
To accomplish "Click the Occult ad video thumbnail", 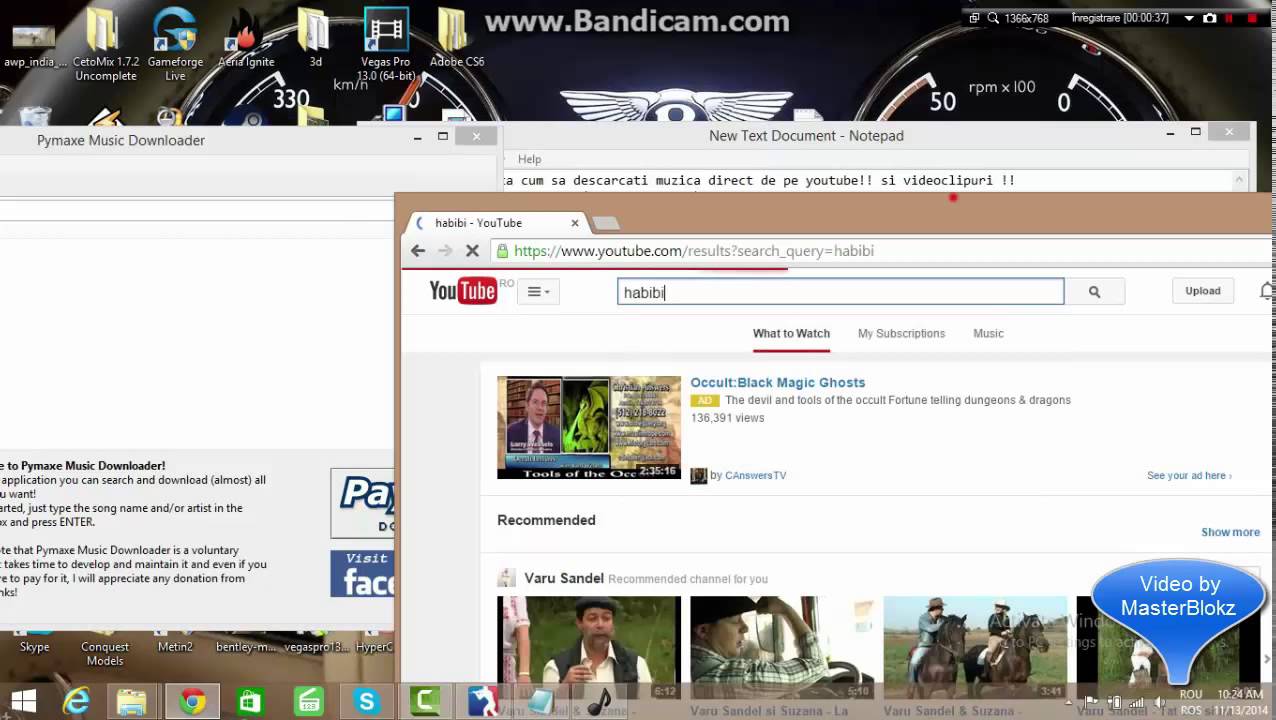I will [x=589, y=427].
